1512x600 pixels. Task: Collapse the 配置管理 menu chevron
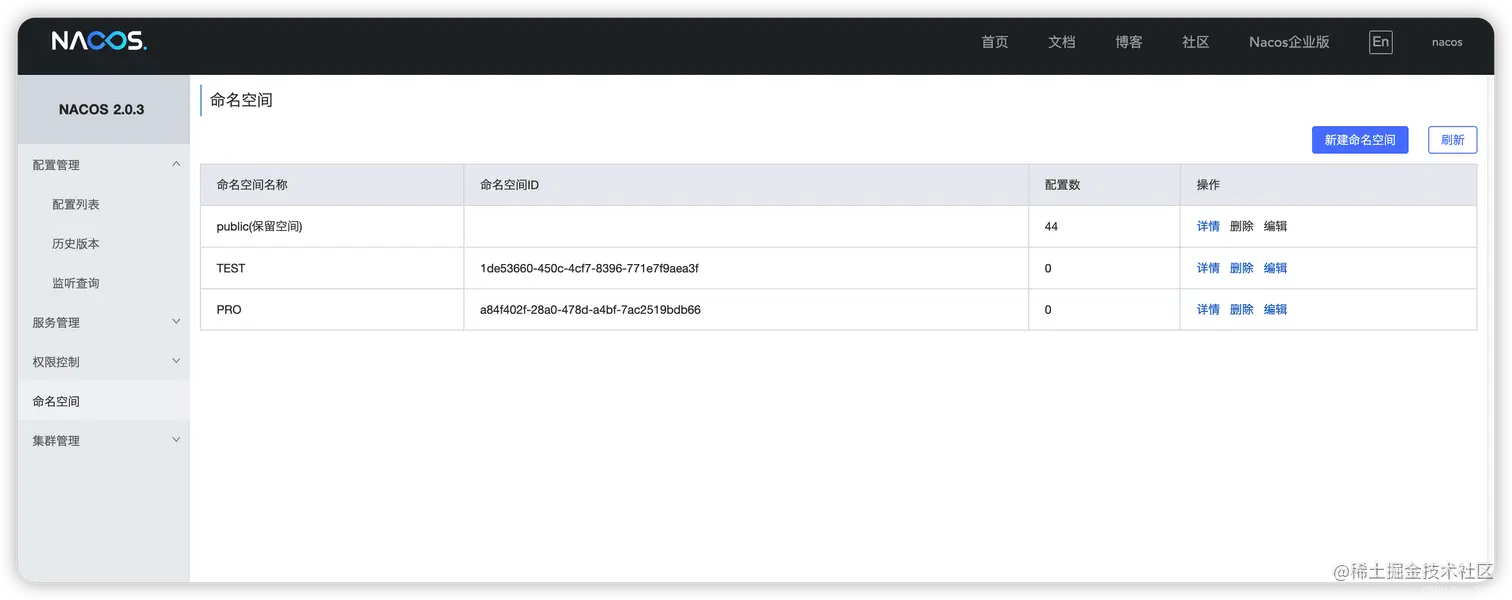[x=176, y=164]
